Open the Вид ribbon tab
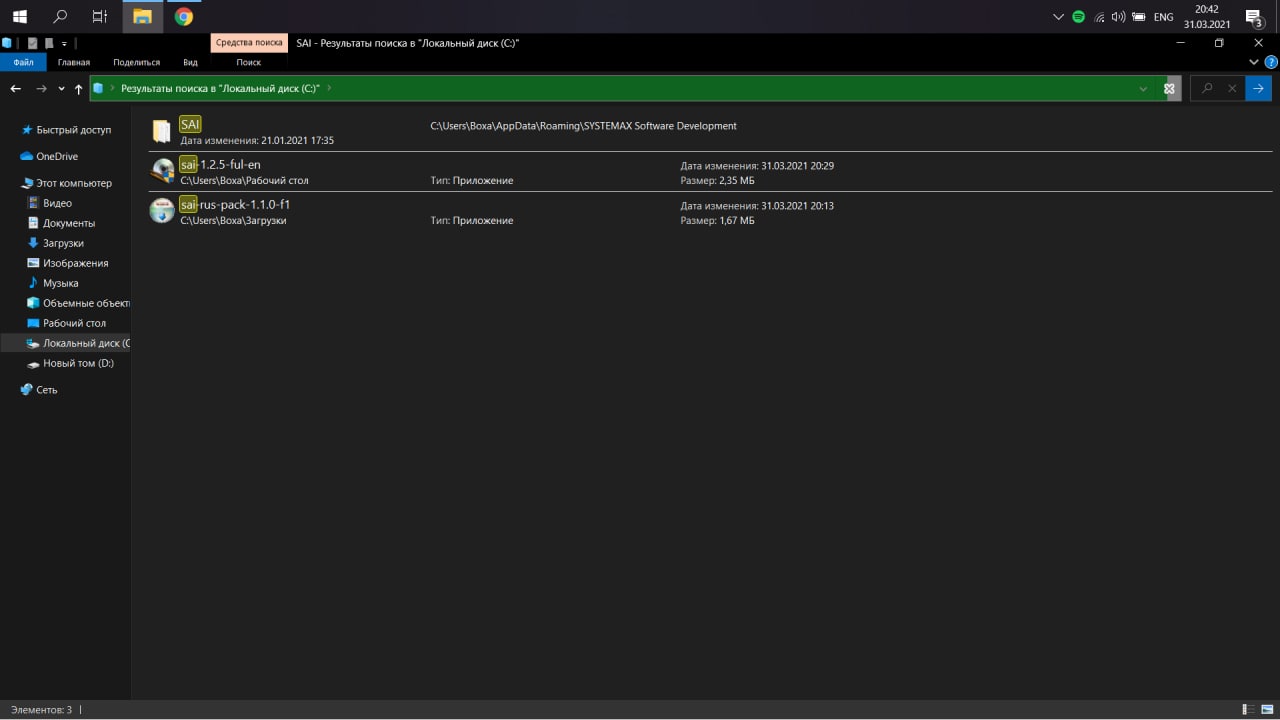 pos(190,62)
